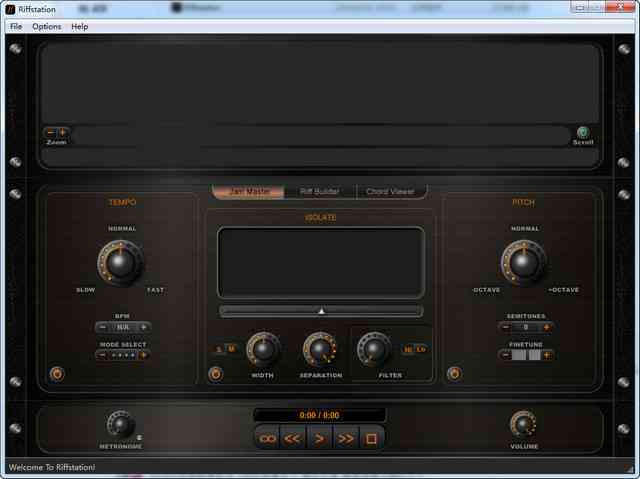Increase semitones with the plus button
Image resolution: width=640 pixels, height=479 pixels.
(546, 327)
